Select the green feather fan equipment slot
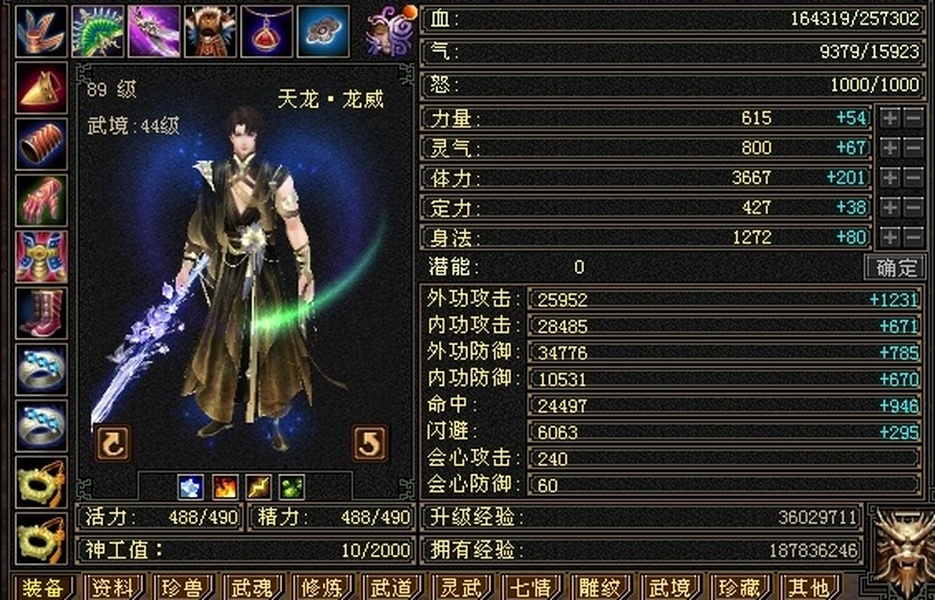Image resolution: width=935 pixels, height=600 pixels. pyautogui.click(x=98, y=31)
